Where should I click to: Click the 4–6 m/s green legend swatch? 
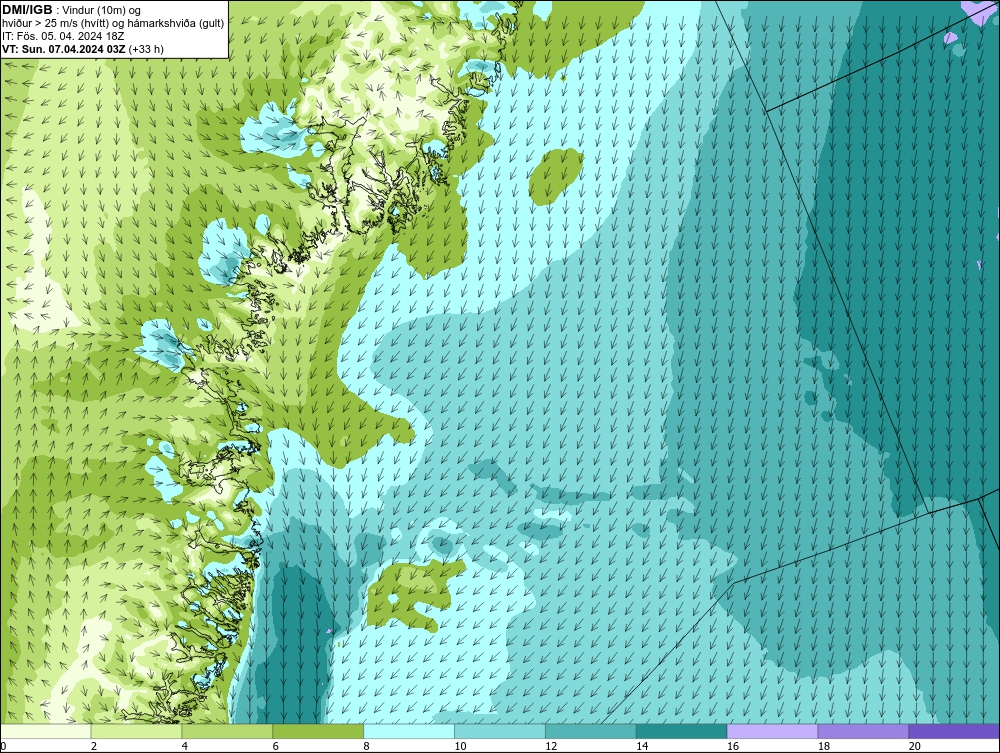click(x=227, y=731)
